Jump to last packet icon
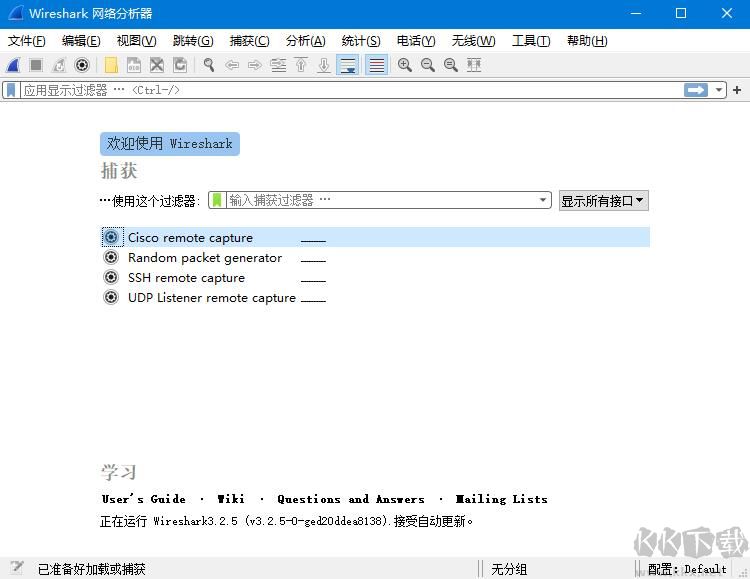750x579 pixels. pyautogui.click(x=324, y=65)
